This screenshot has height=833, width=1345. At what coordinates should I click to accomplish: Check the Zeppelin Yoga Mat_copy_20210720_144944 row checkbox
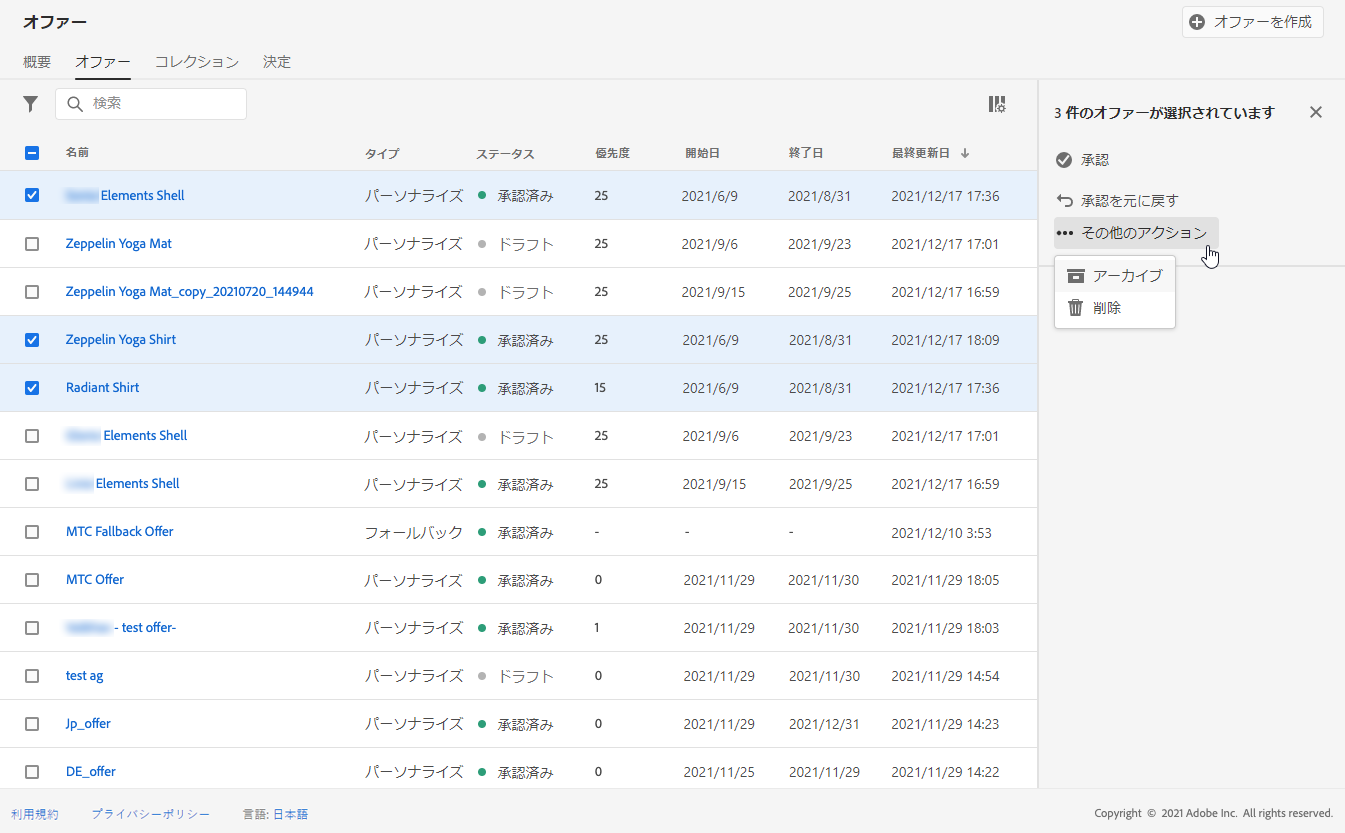tap(32, 292)
